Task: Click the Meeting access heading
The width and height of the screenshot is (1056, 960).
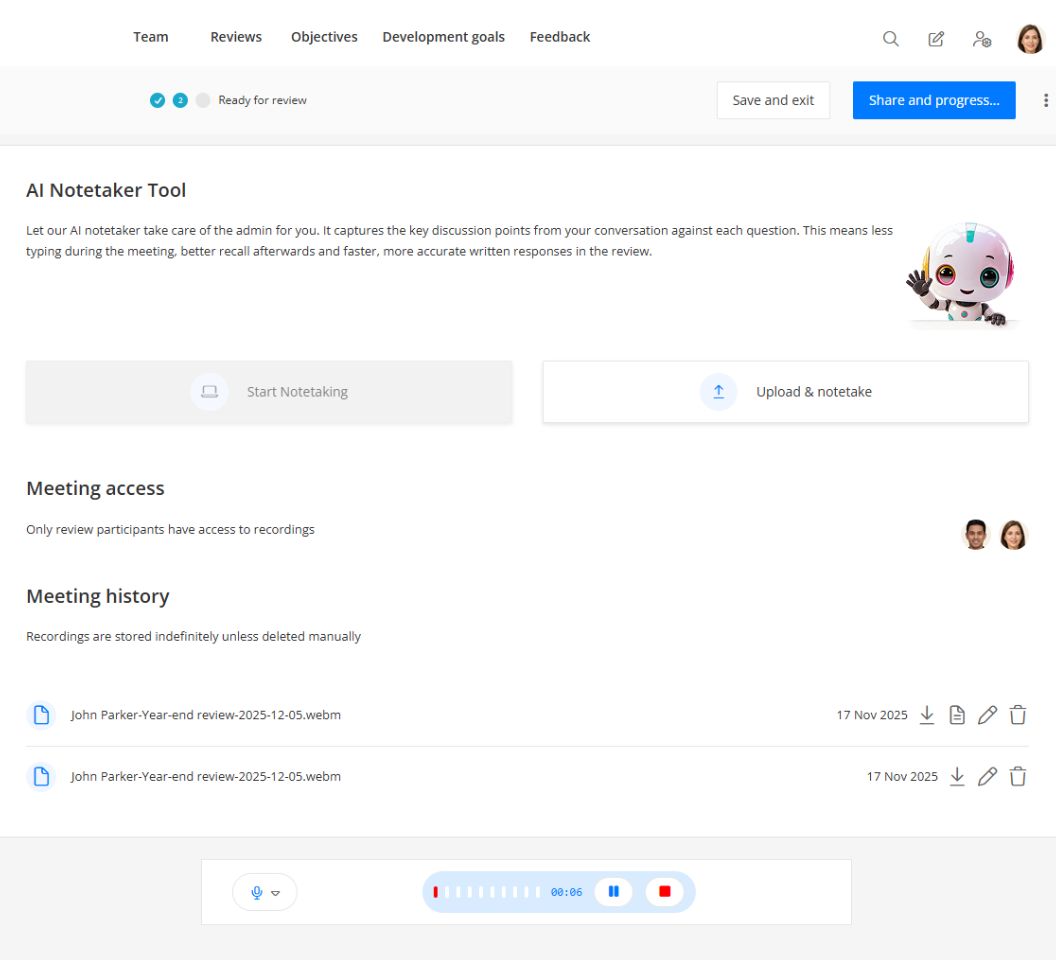Action: click(95, 488)
